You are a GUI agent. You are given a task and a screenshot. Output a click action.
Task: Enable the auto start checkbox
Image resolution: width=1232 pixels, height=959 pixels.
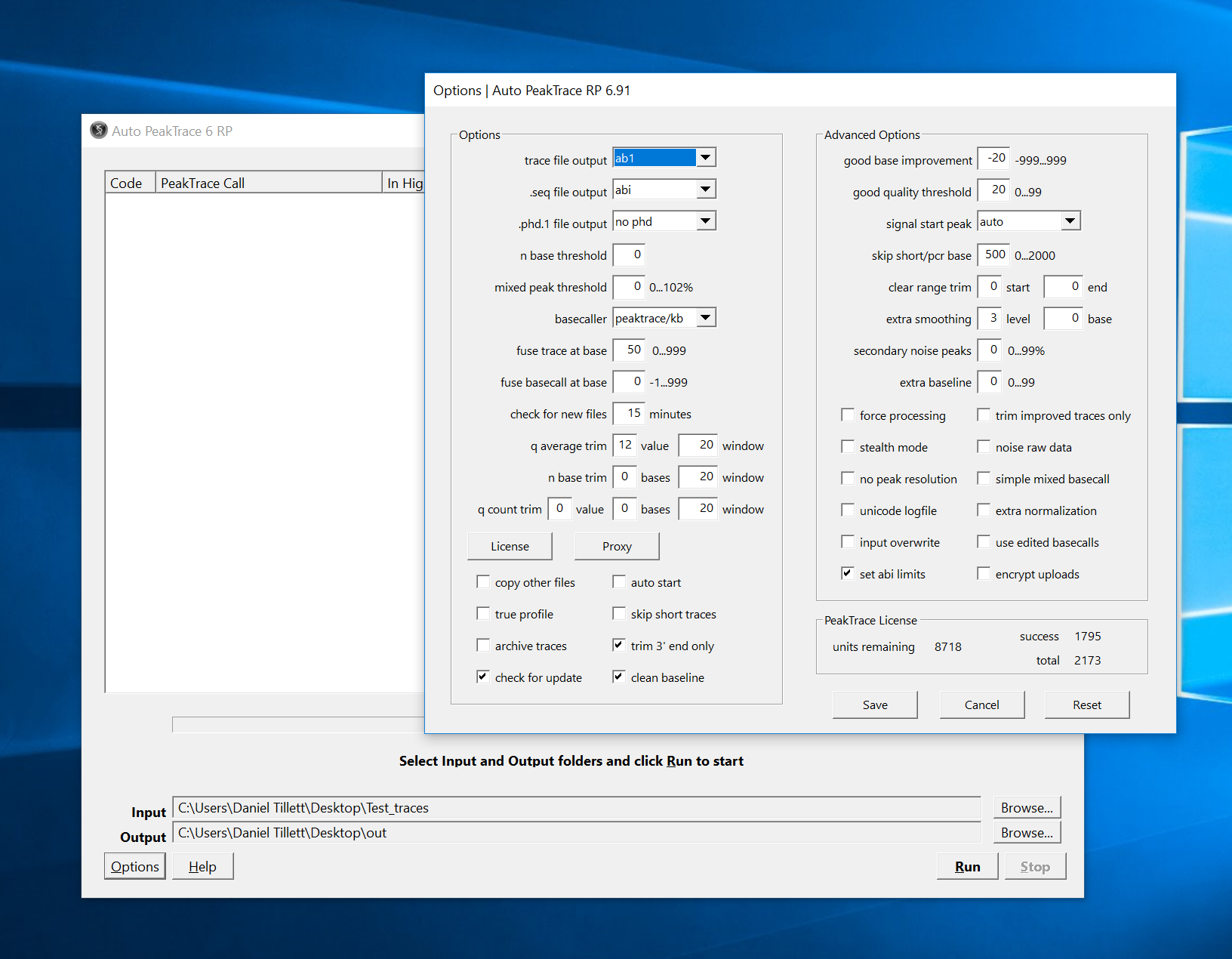point(619,582)
